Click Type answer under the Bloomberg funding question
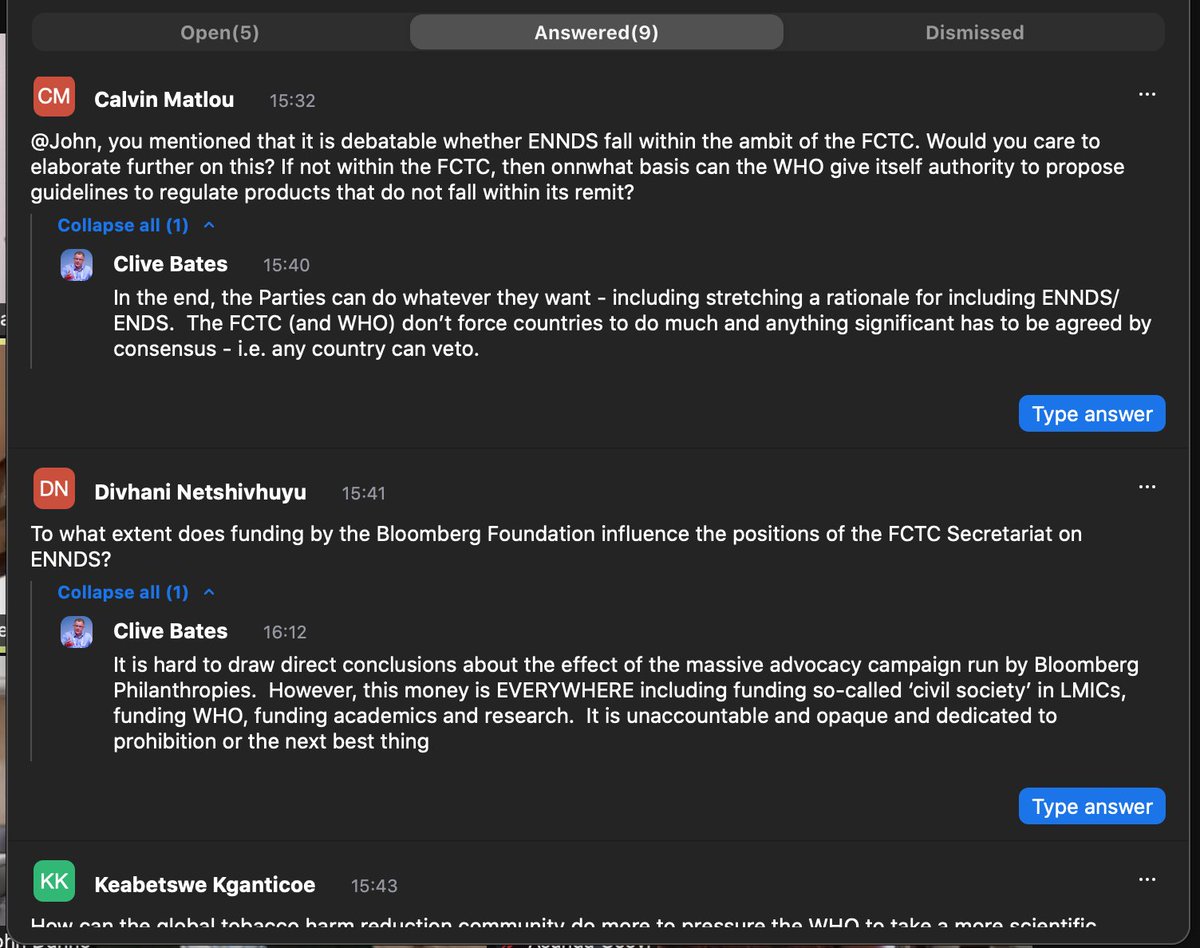Screen dimensions: 1200x948 (x=1092, y=807)
